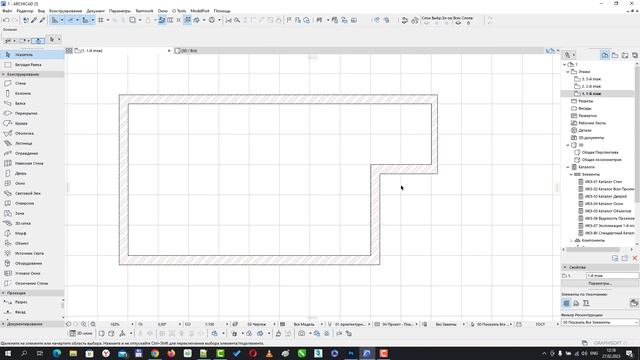Select the Ограждение (Railing) tool

(x=32, y=153)
